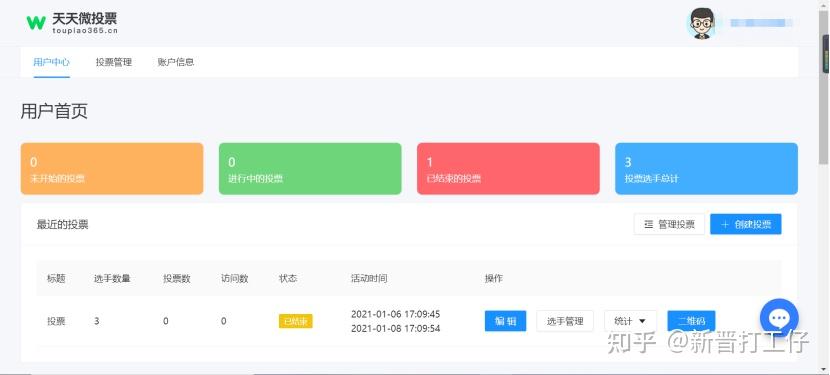The width and height of the screenshot is (830, 375).
Task: Click the 访问数 column header
Action: pyautogui.click(x=234, y=278)
